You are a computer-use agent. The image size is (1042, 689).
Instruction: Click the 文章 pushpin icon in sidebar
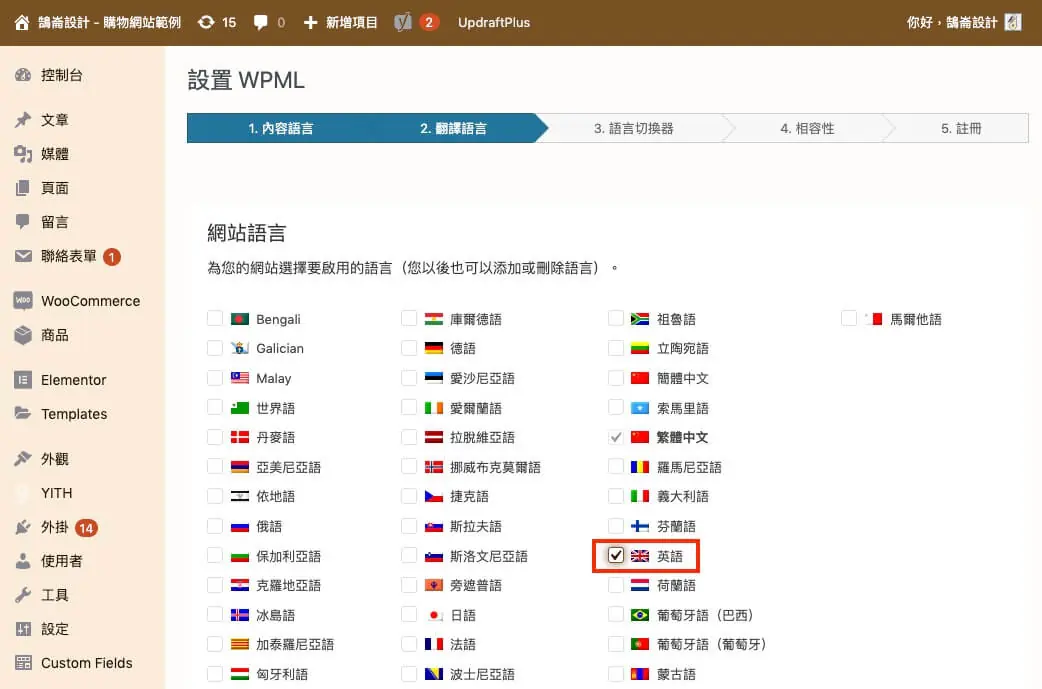tap(23, 120)
